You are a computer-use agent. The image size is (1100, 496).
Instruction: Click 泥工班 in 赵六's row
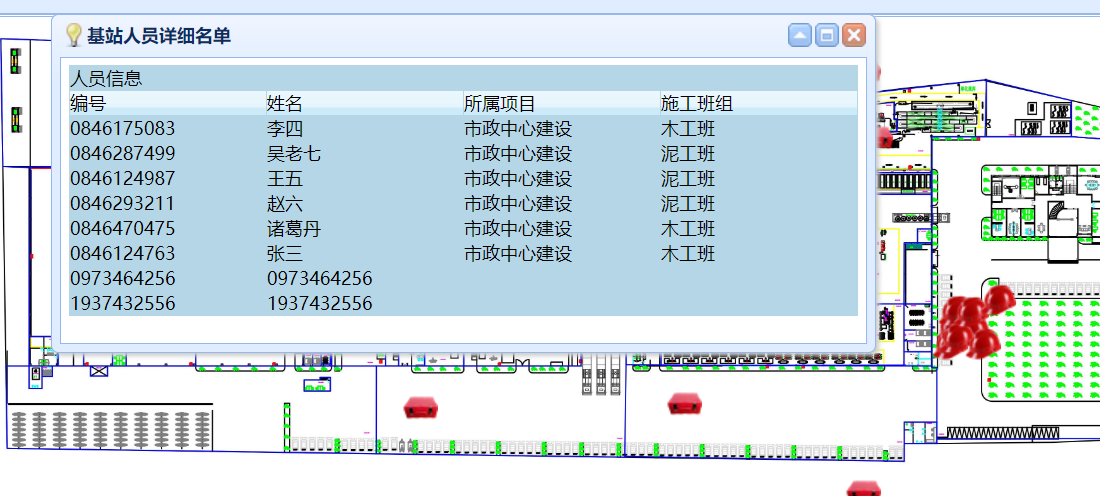(x=687, y=204)
